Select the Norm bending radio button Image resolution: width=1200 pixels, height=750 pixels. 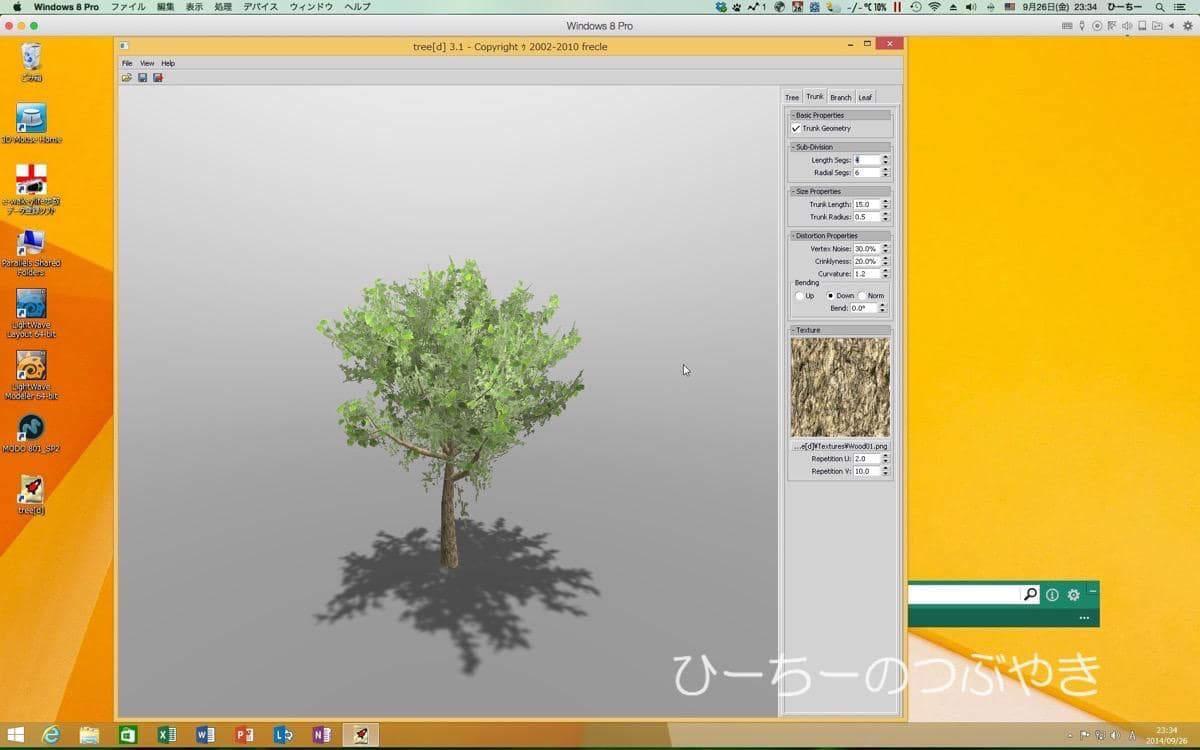[862, 296]
